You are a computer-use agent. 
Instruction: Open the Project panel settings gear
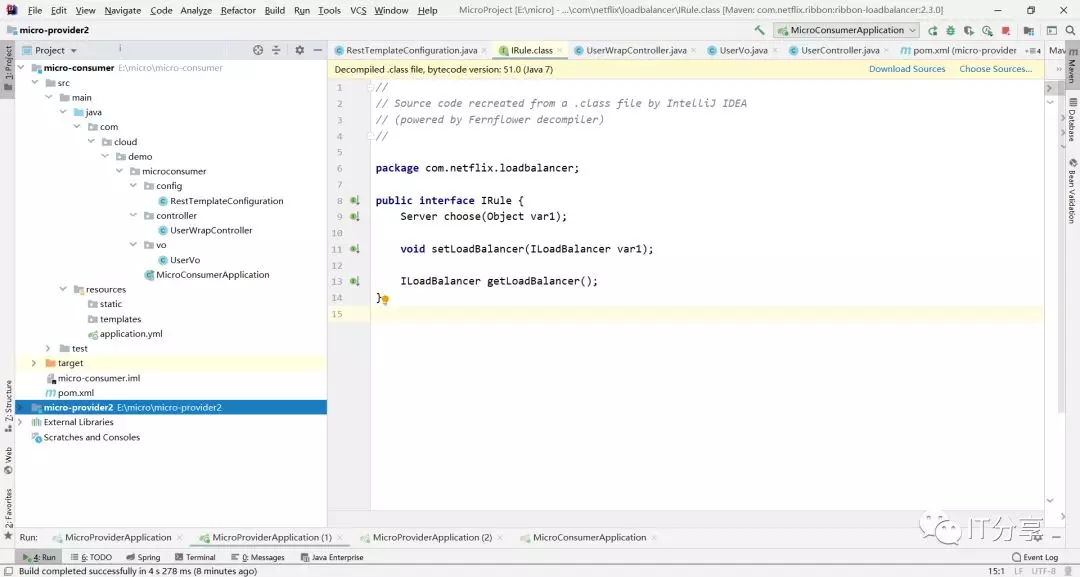pyautogui.click(x=300, y=50)
